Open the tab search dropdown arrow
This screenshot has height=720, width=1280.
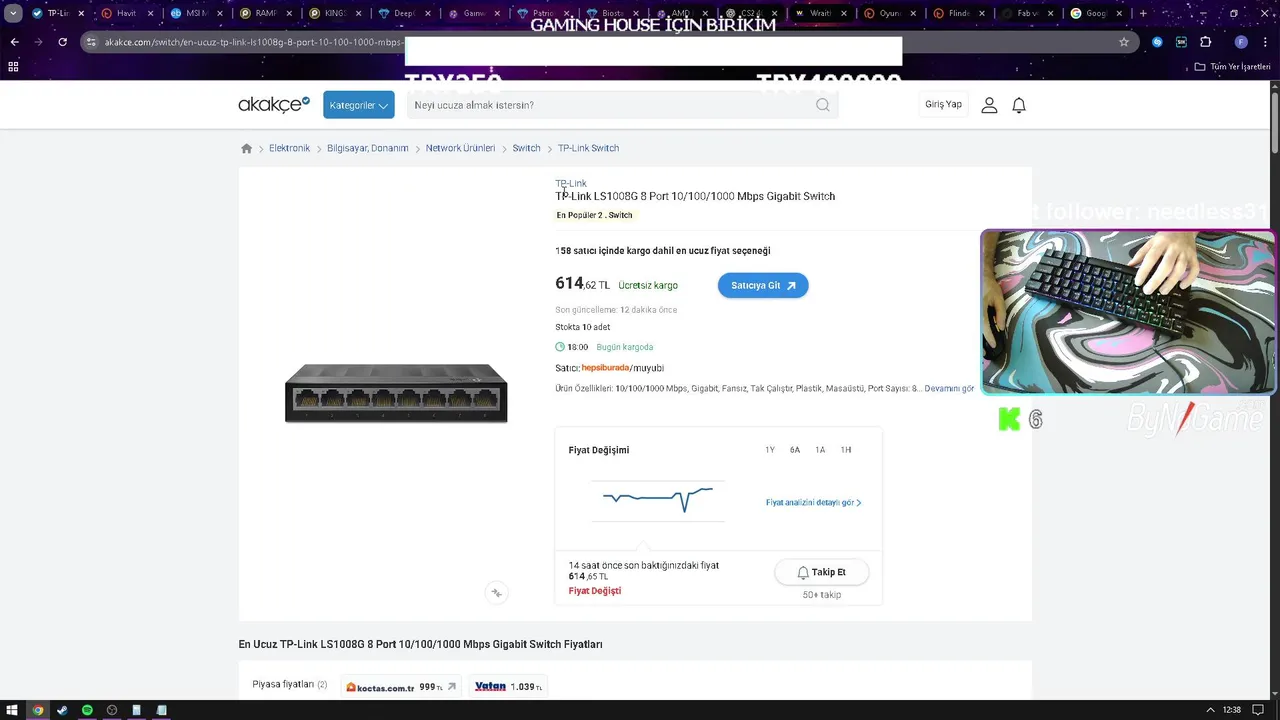click(13, 14)
